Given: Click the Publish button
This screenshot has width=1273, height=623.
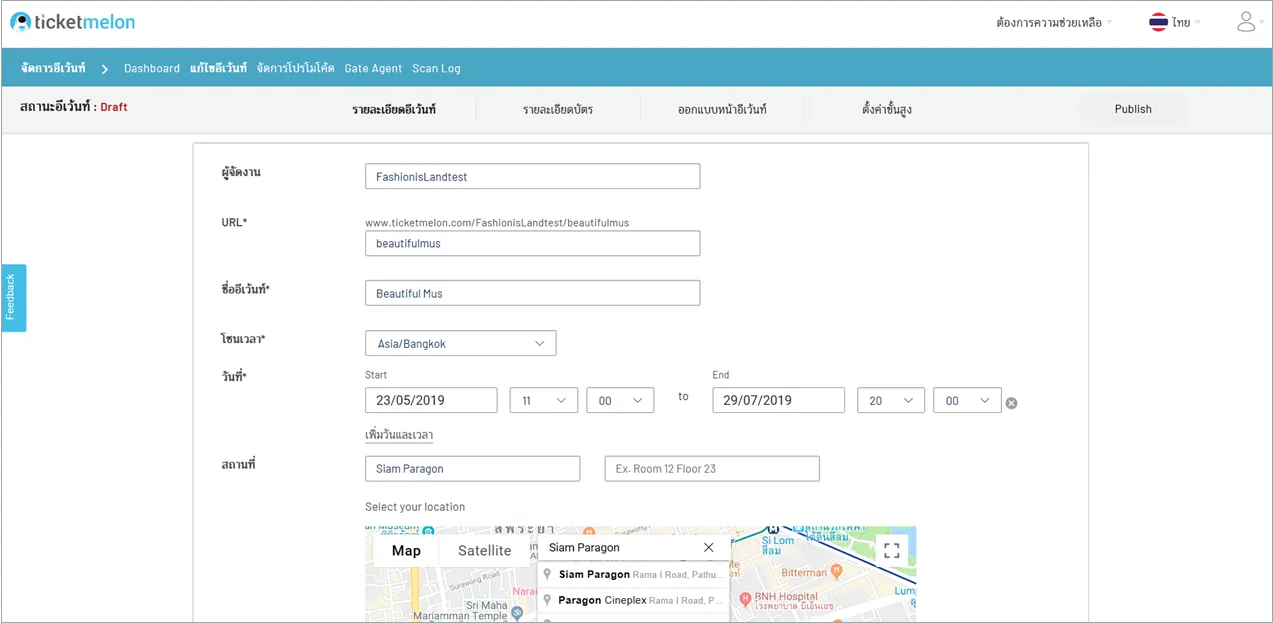Looking at the screenshot, I should point(1133,109).
